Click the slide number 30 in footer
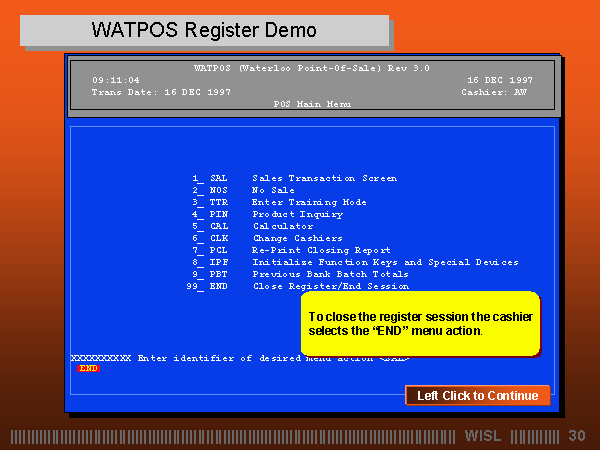Viewport: 600px width, 450px height. [576, 436]
